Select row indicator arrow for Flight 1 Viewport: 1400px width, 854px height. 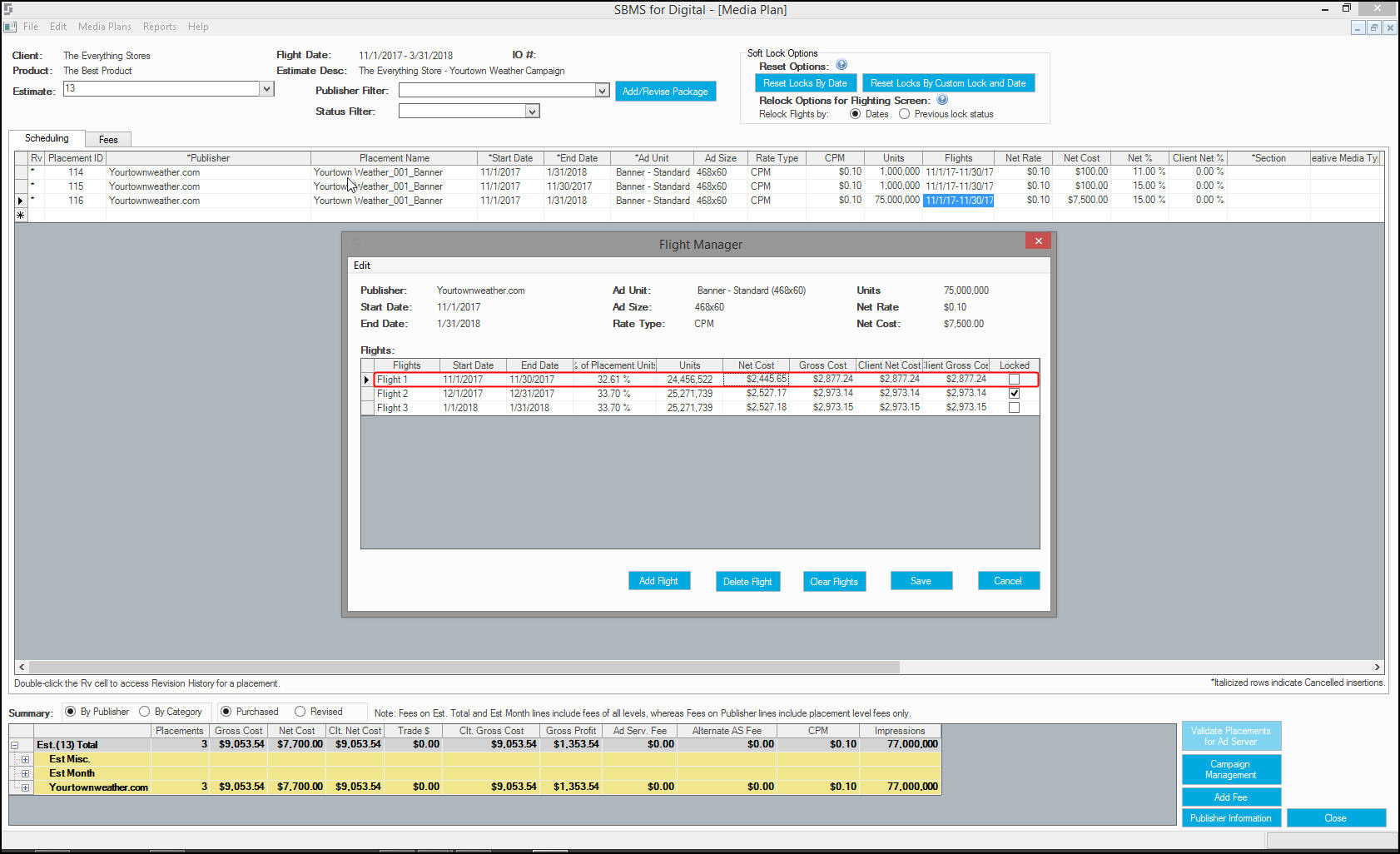(366, 380)
